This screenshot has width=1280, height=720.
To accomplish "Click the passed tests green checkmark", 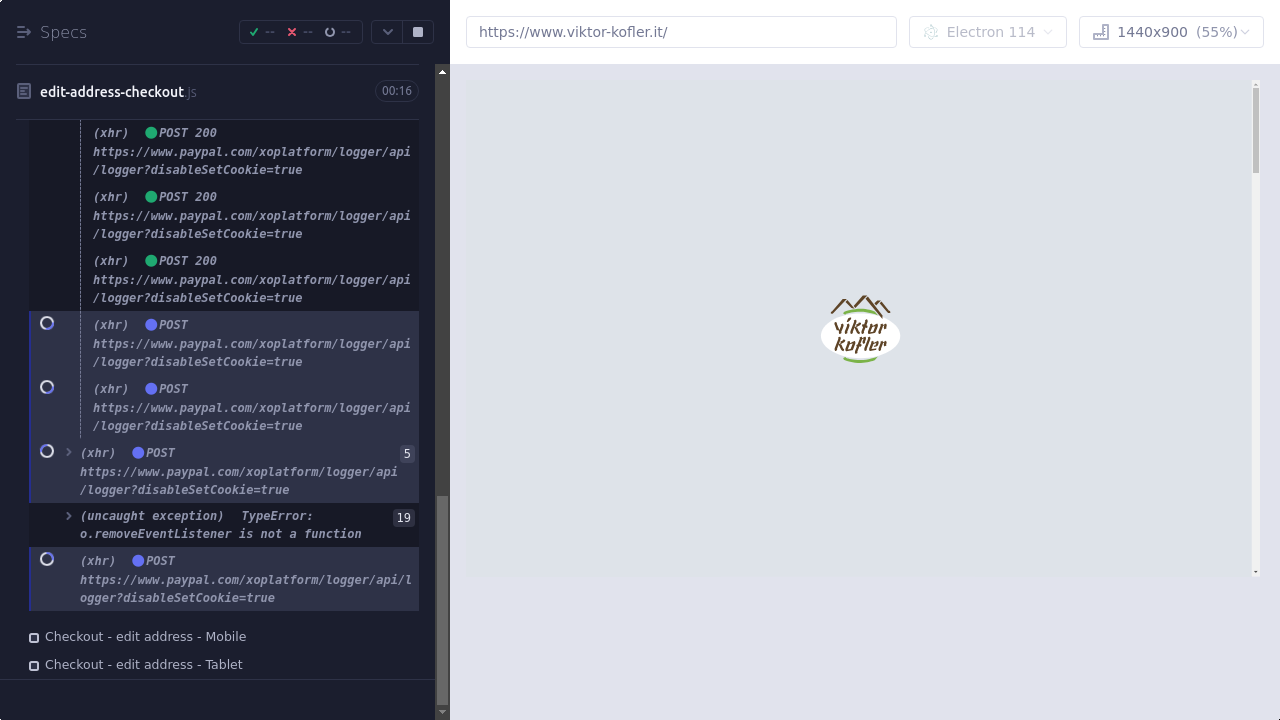I will [x=254, y=32].
